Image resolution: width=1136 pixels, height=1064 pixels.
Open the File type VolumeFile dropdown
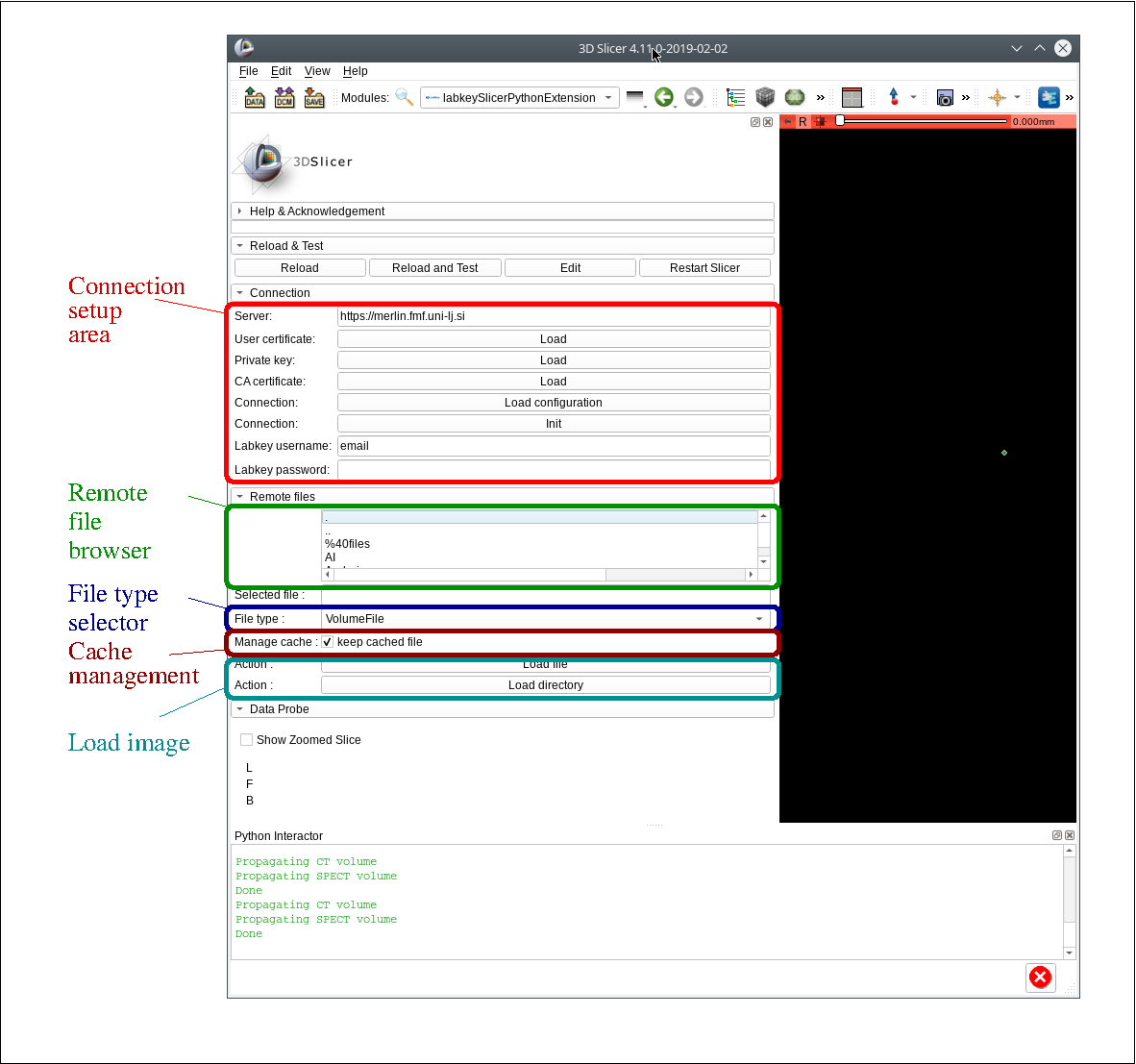pyautogui.click(x=544, y=619)
